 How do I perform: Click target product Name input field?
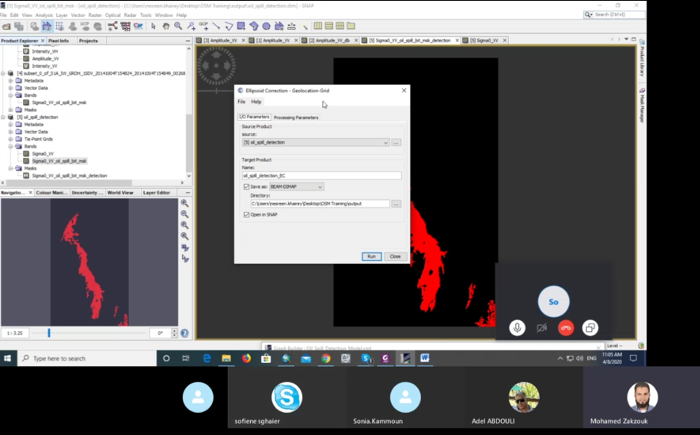tap(321, 176)
